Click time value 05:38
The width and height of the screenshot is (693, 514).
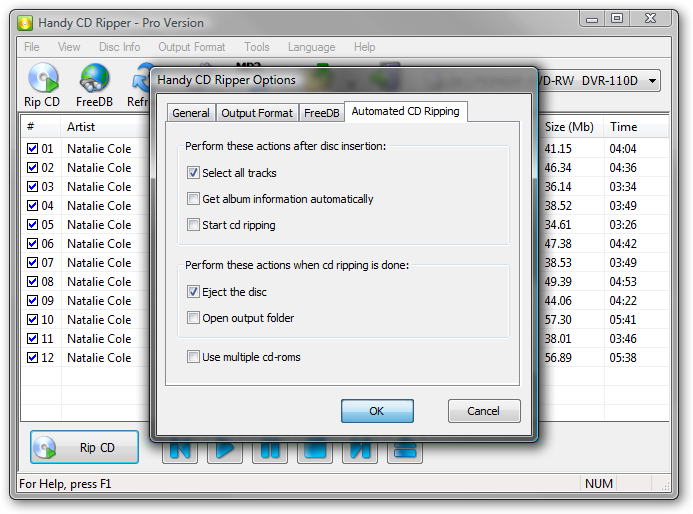(x=623, y=358)
